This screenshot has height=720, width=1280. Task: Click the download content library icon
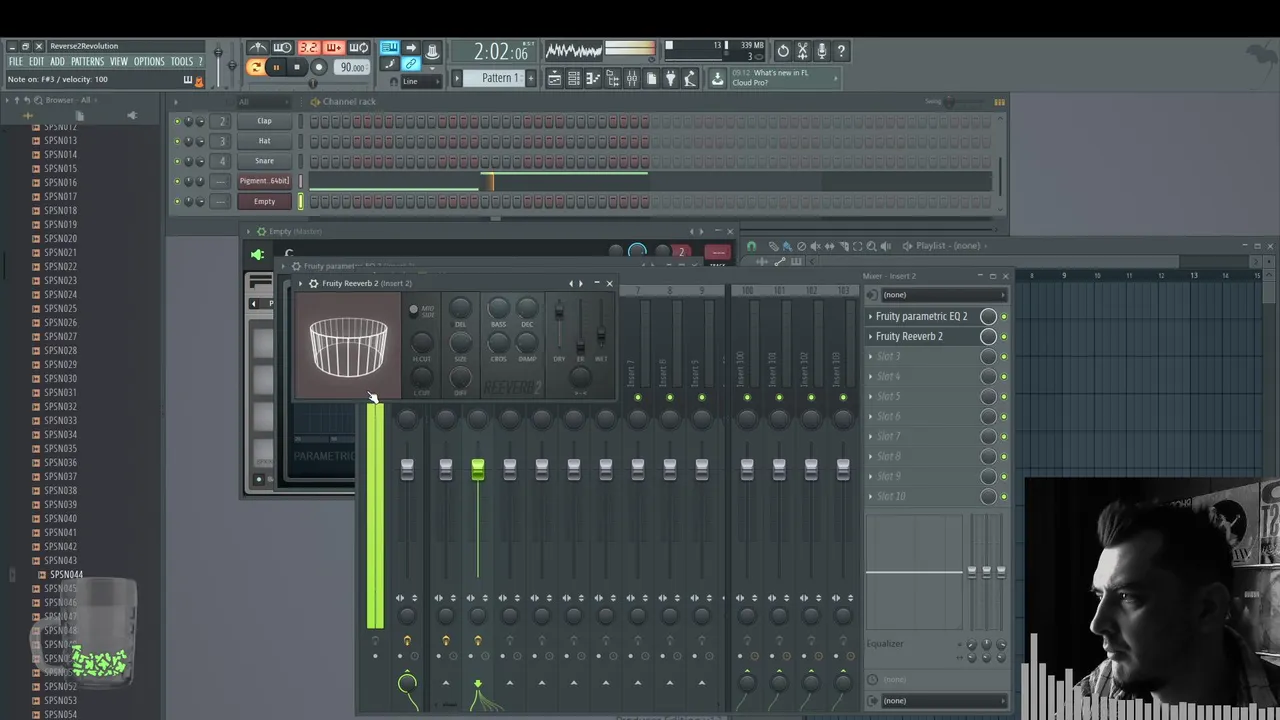(x=717, y=78)
